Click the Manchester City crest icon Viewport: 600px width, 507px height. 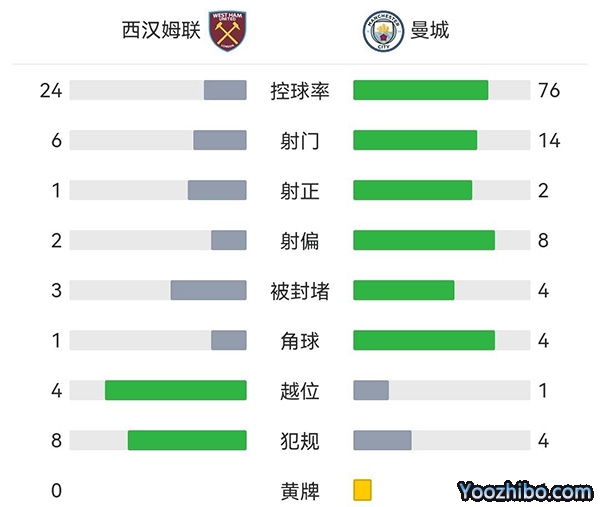click(381, 31)
